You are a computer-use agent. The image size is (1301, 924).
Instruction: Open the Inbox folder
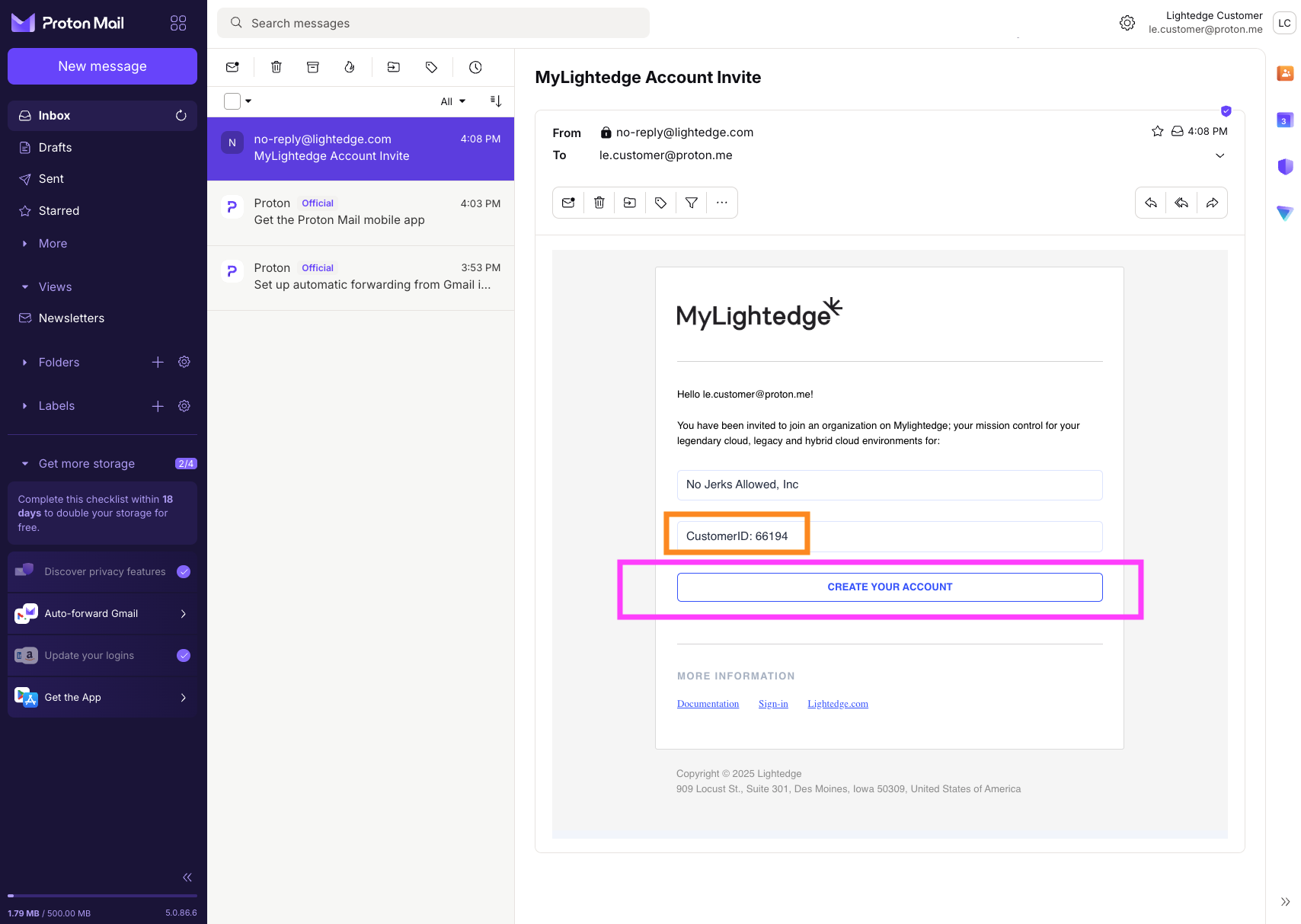tap(102, 116)
